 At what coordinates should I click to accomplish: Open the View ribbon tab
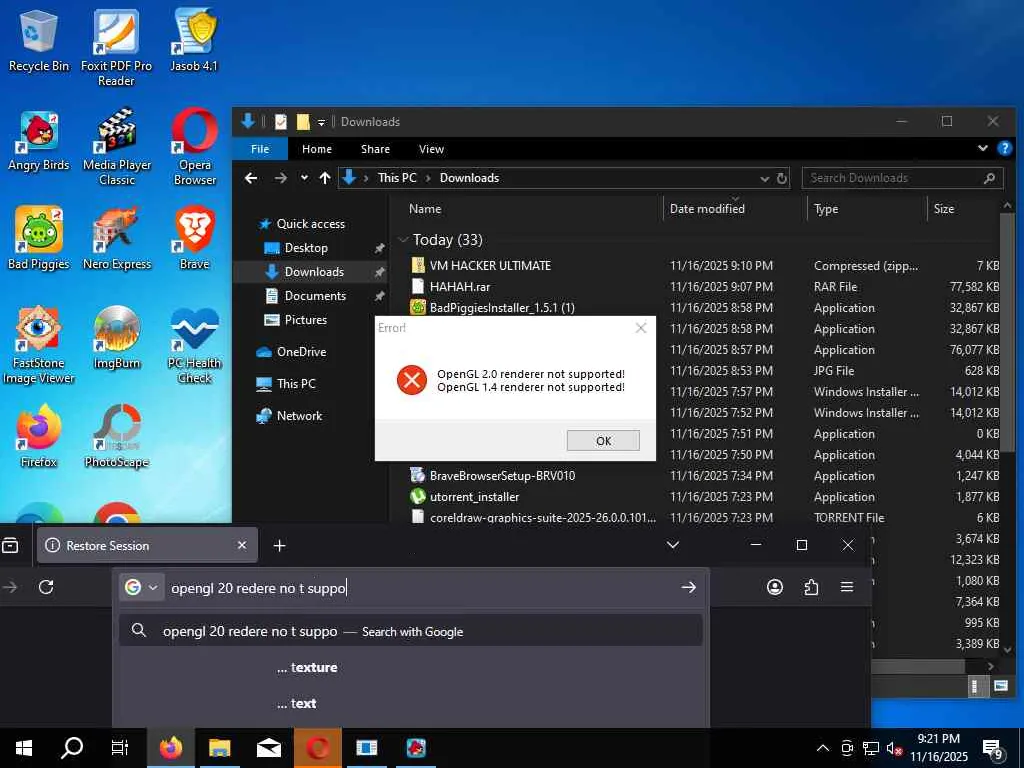[x=431, y=149]
